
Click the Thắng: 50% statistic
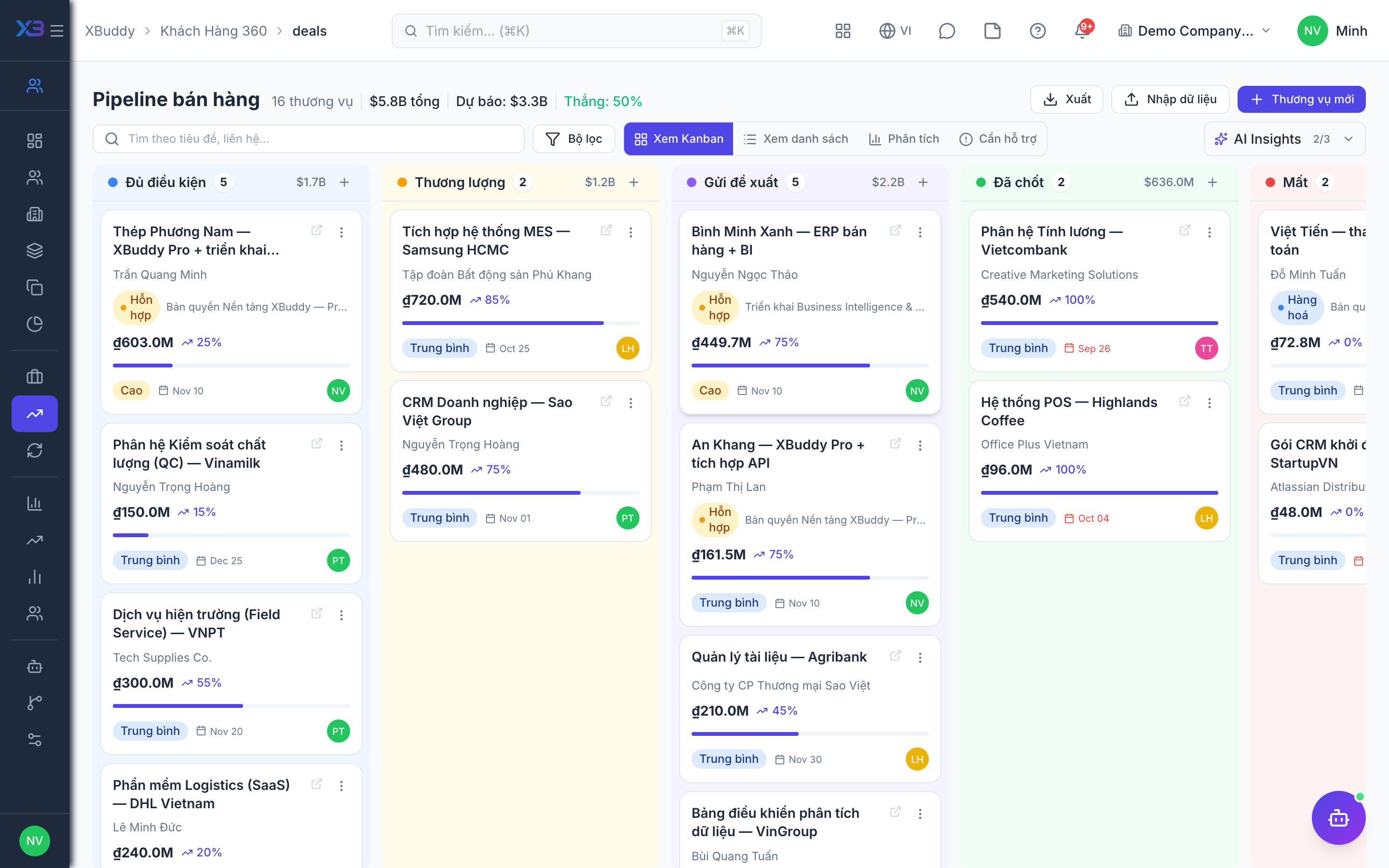point(603,101)
